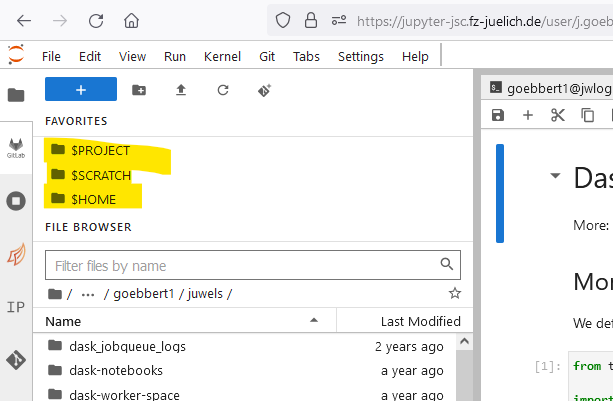Clone a Git repository
This screenshot has height=401, width=613.
[x=265, y=90]
